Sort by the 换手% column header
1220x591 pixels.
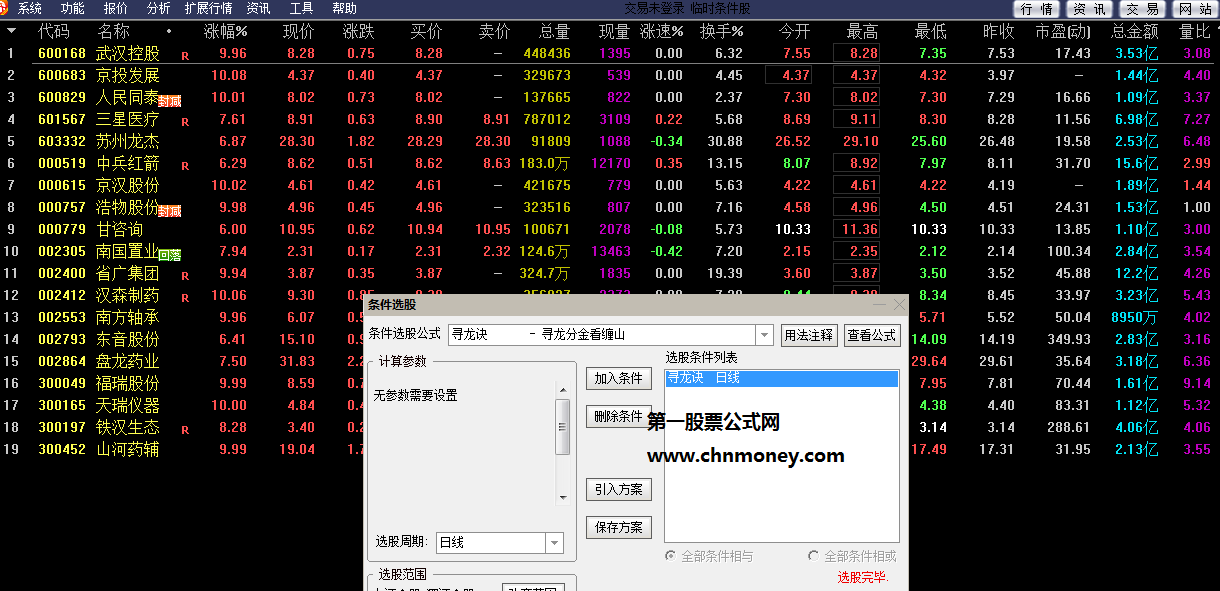click(x=721, y=32)
